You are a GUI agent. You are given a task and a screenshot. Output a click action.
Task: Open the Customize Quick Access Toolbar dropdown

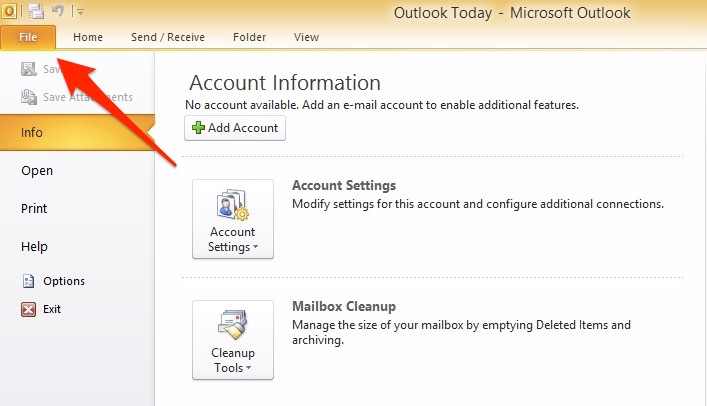click(80, 12)
